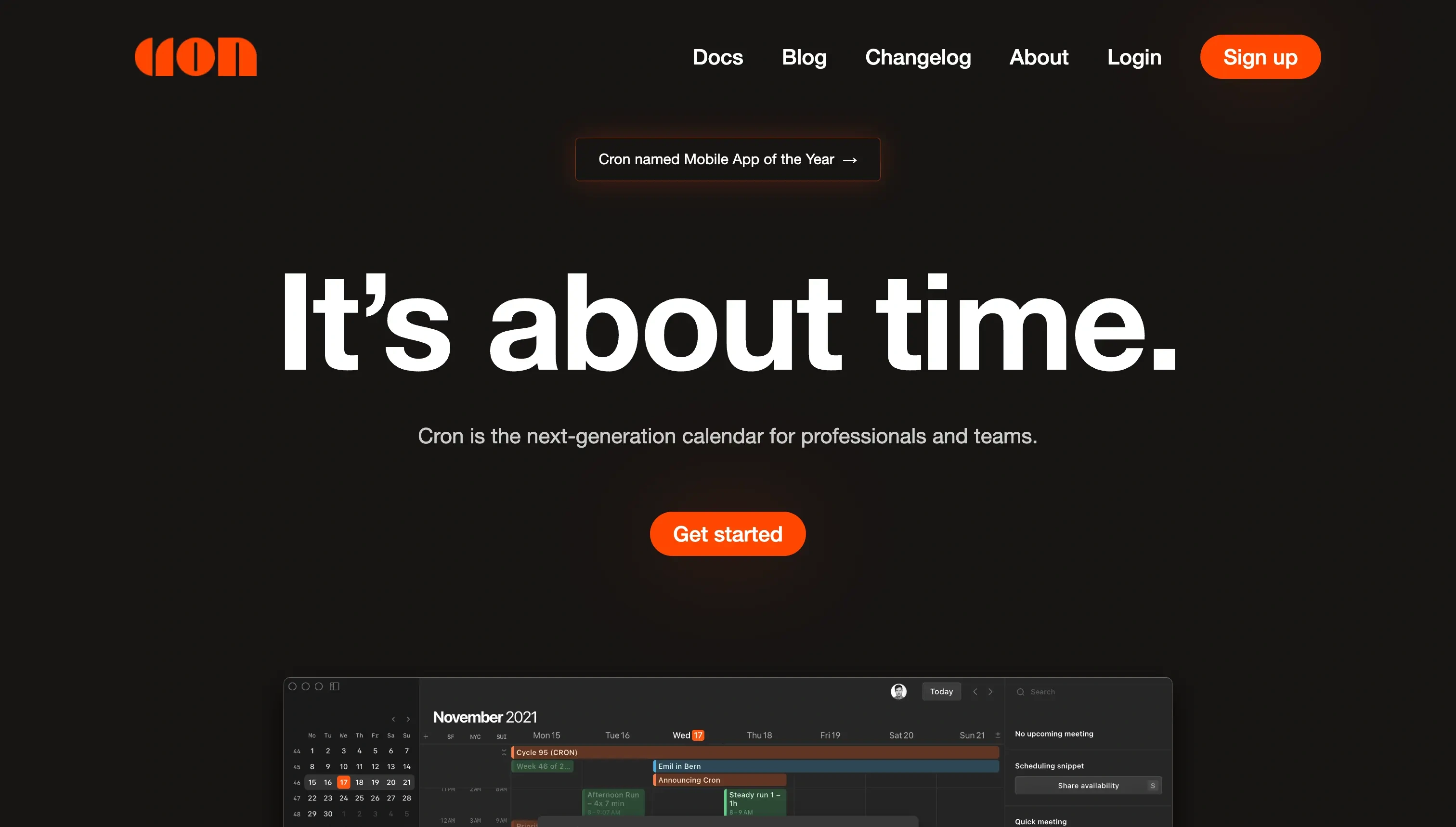
Task: Click the SF timezone label toggle
Action: [x=451, y=737]
